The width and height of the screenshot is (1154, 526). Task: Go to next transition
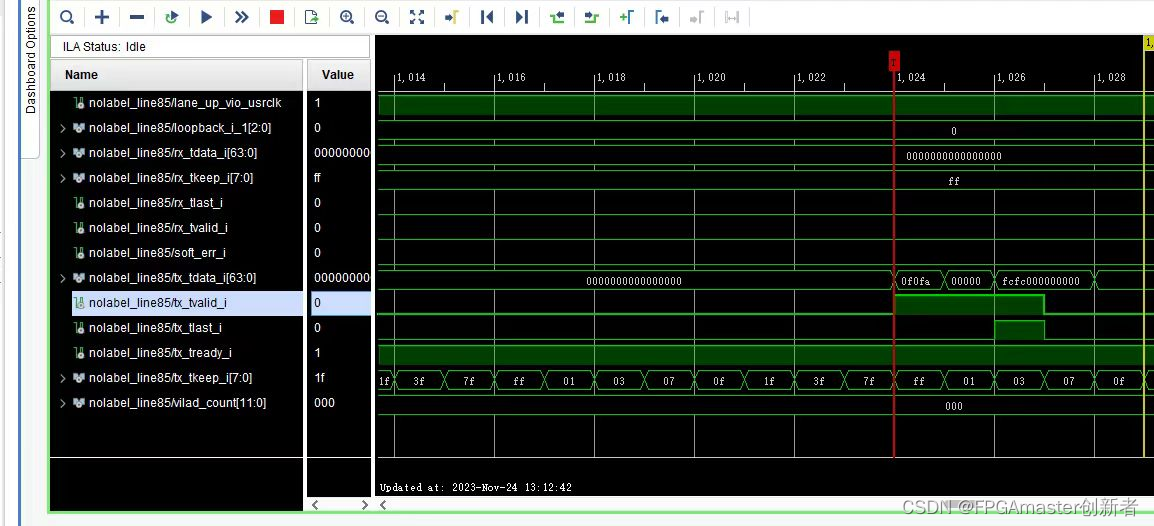[592, 17]
